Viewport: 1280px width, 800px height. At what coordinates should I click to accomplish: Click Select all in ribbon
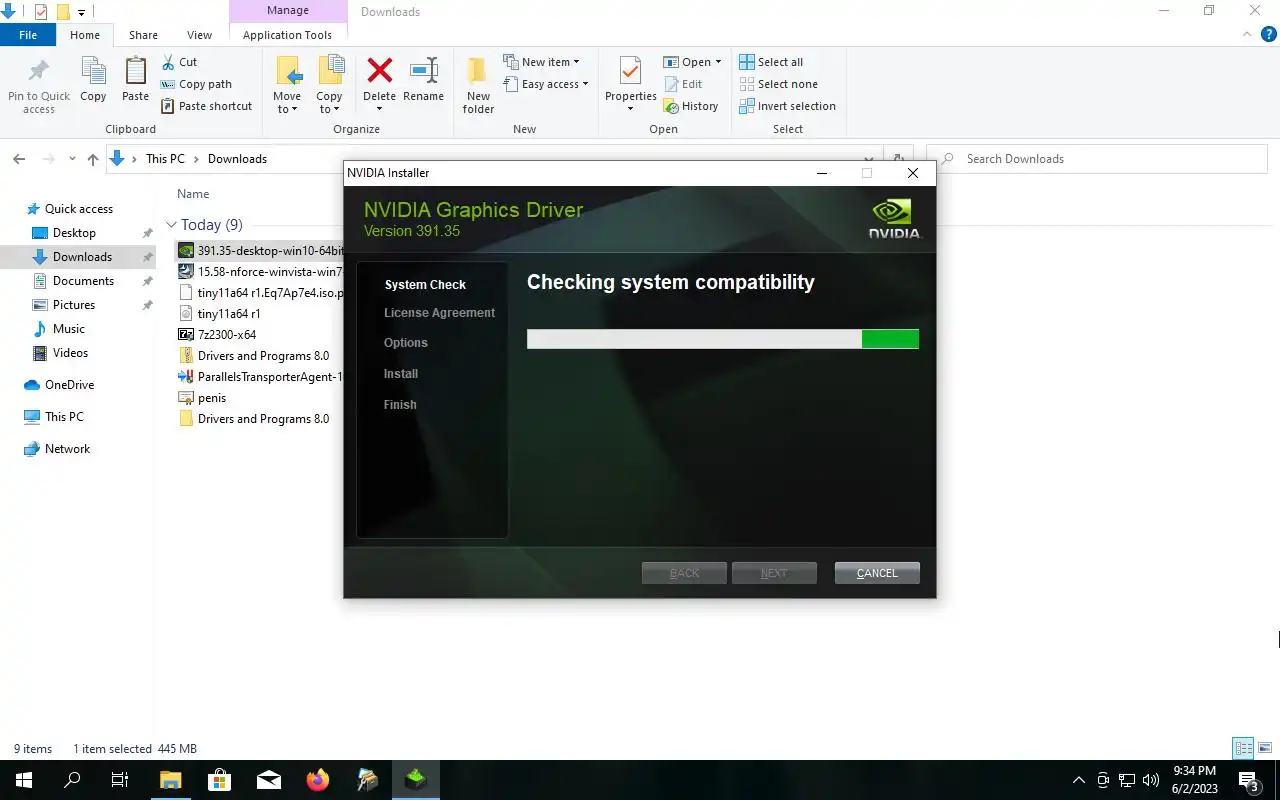771,62
